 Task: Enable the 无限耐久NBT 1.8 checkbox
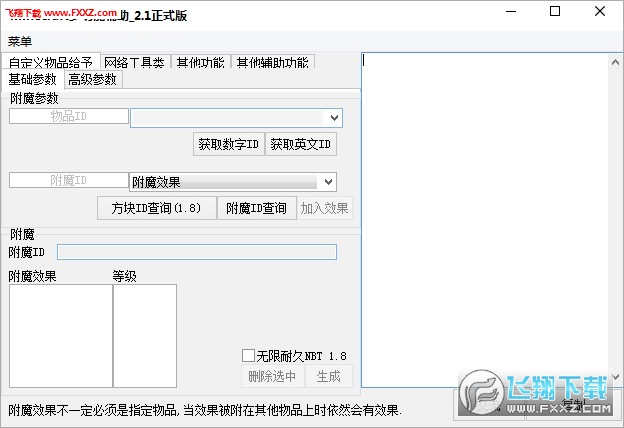(248, 356)
